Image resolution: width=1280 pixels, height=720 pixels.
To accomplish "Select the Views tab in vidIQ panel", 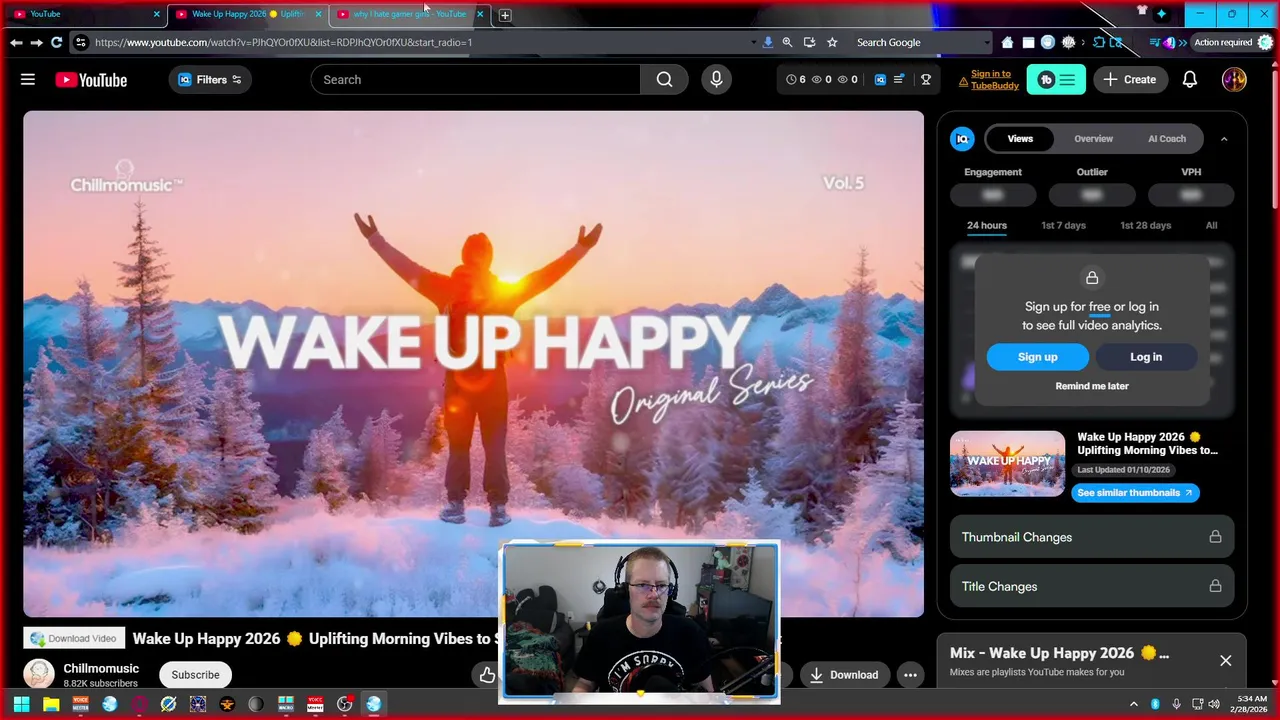I will click(x=1020, y=139).
